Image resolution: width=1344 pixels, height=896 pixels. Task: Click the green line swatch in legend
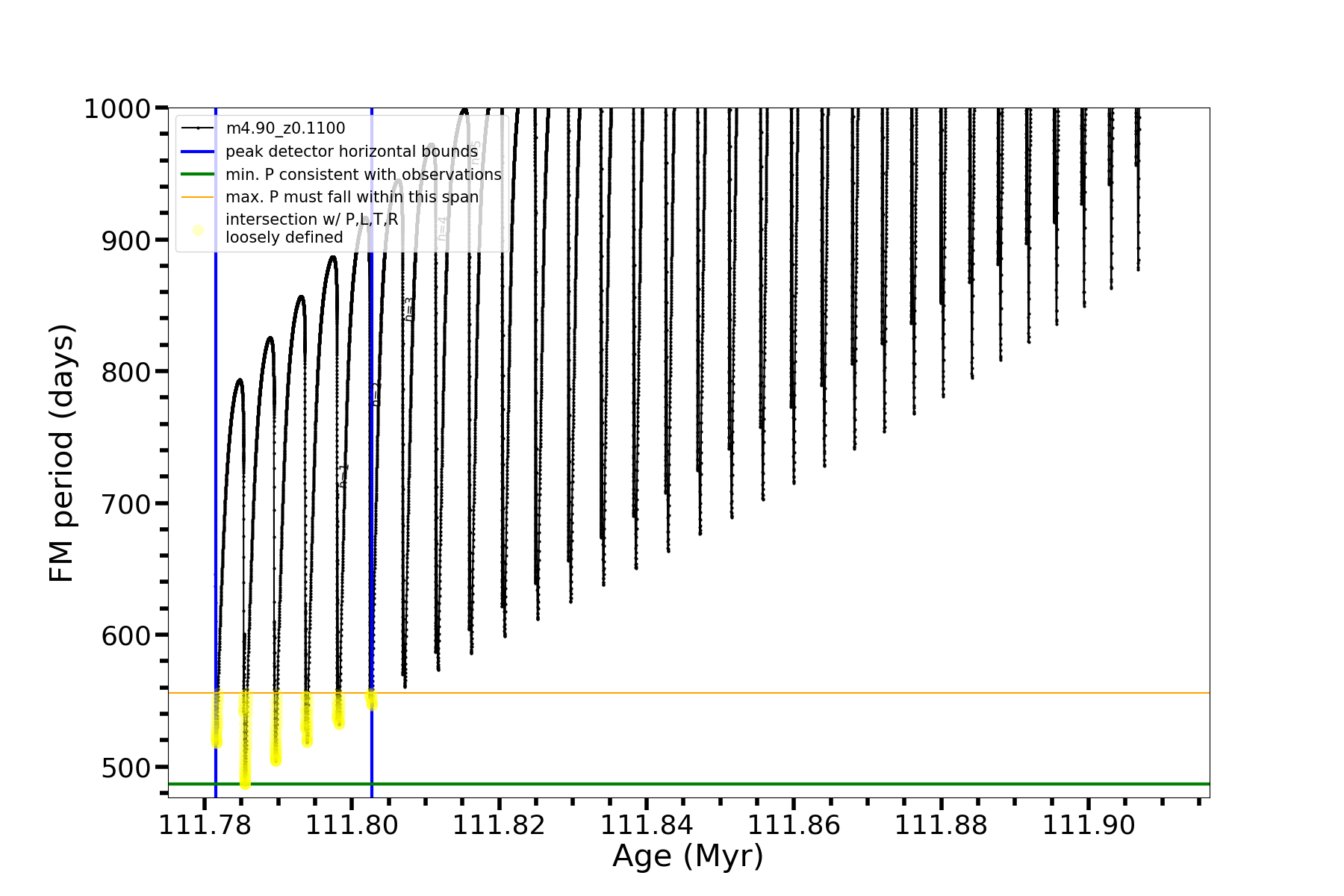point(198,174)
